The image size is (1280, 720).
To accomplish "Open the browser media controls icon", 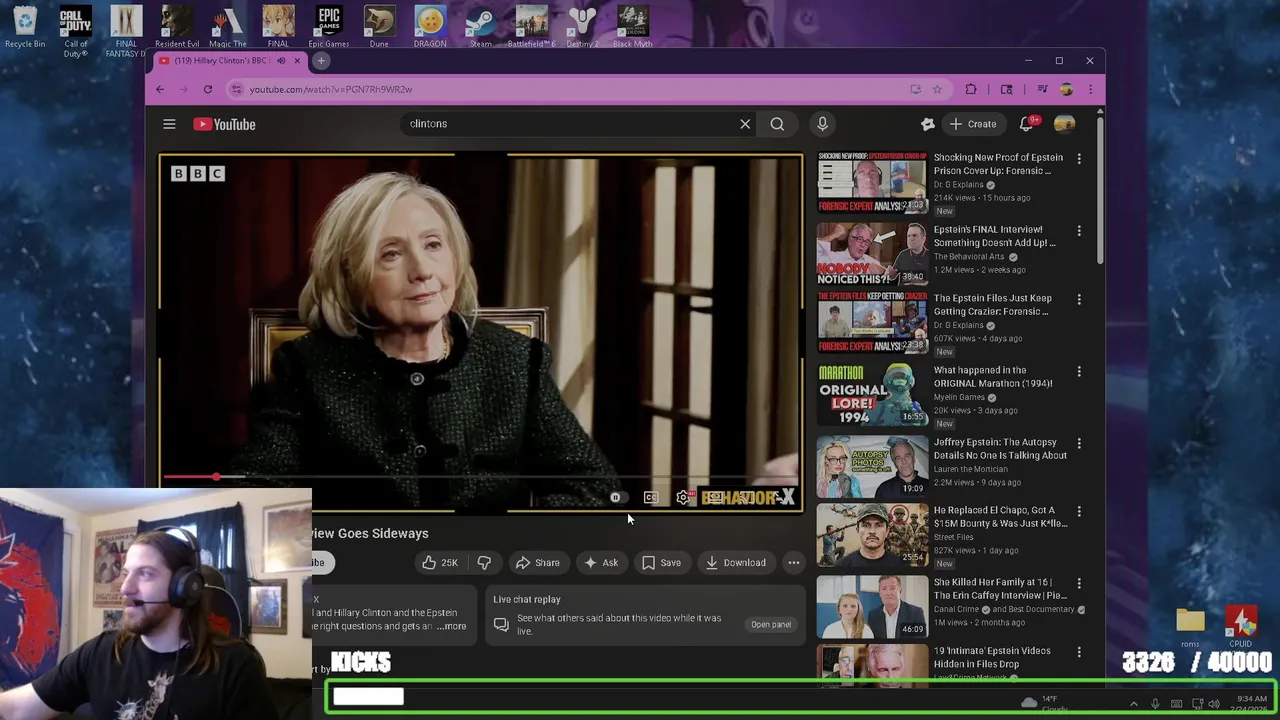I will [1041, 89].
